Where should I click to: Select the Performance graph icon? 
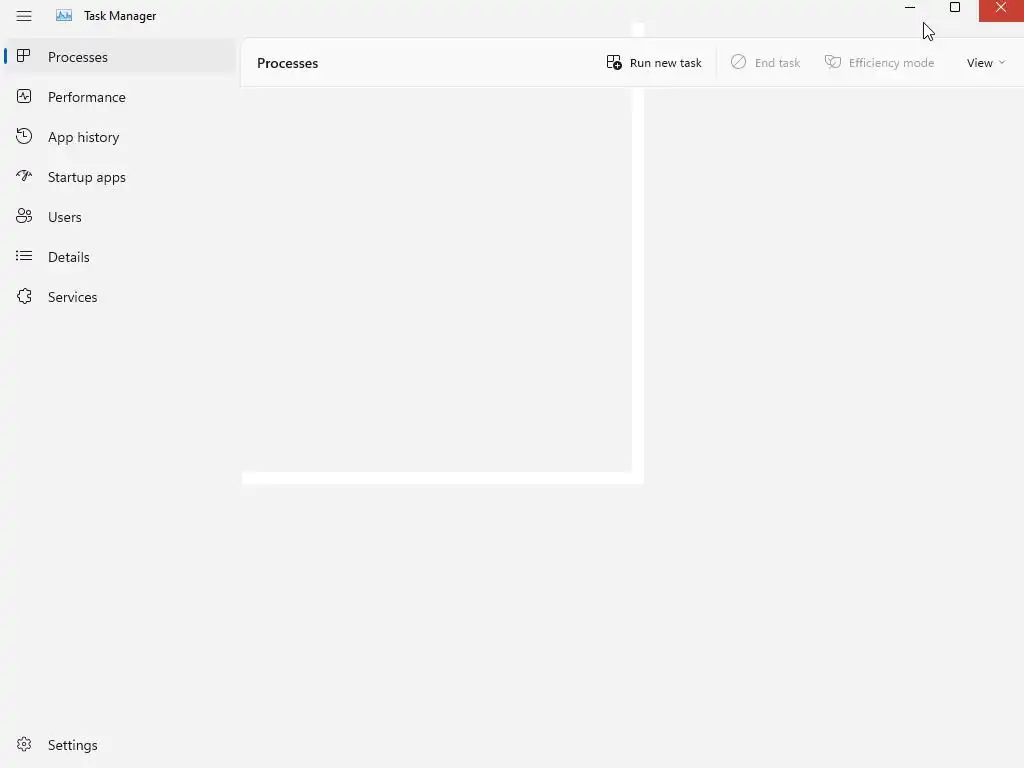pos(24,97)
